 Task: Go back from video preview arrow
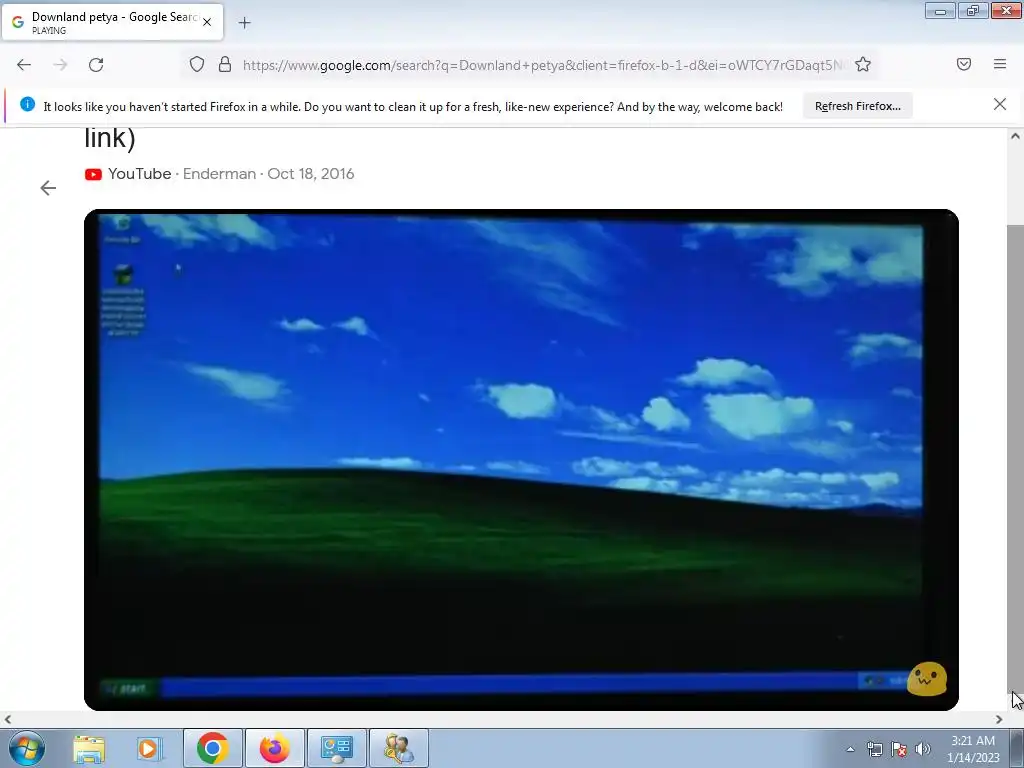pos(48,188)
